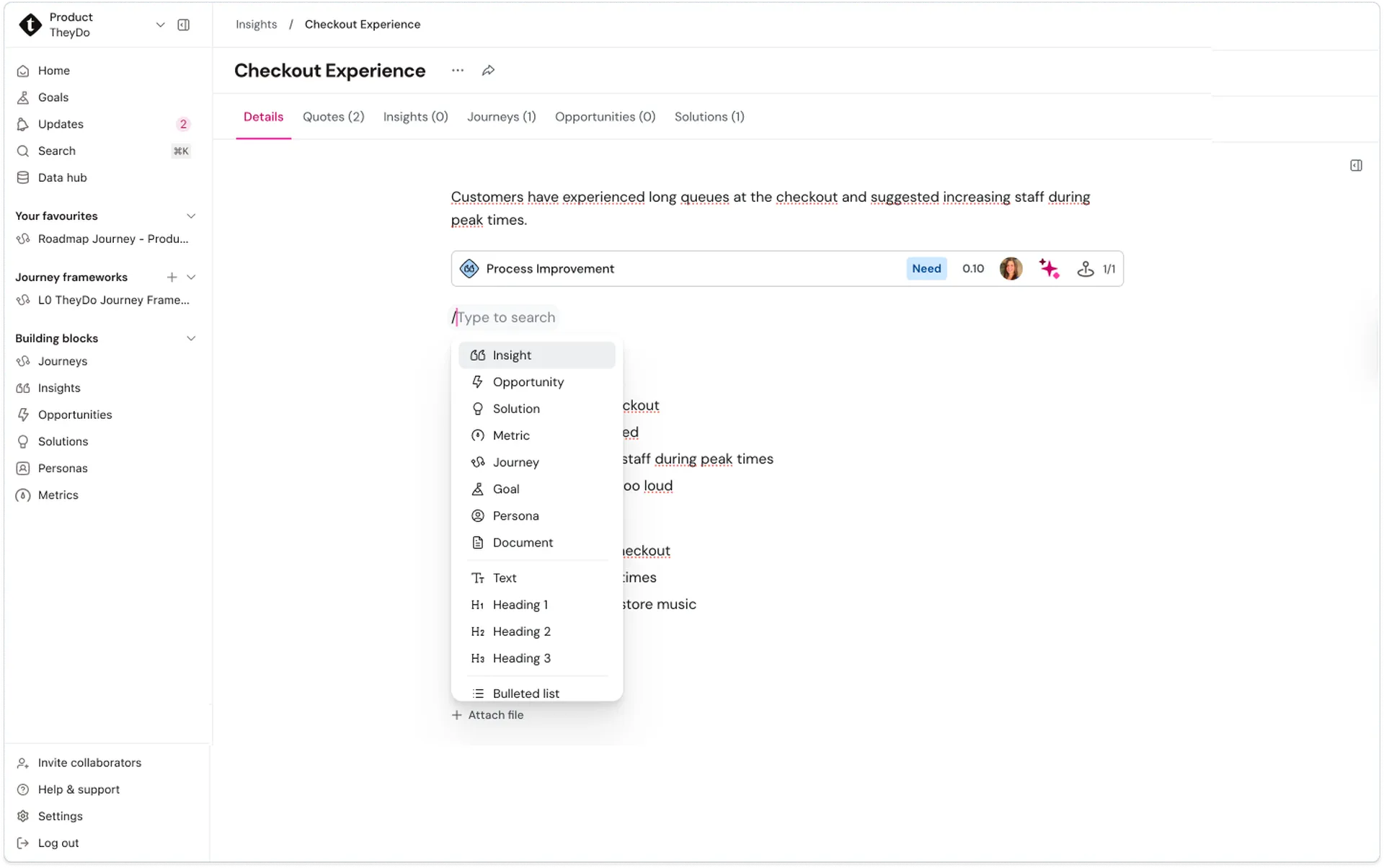Switch to the Insights (0) tab
1384x868 pixels.
click(415, 117)
